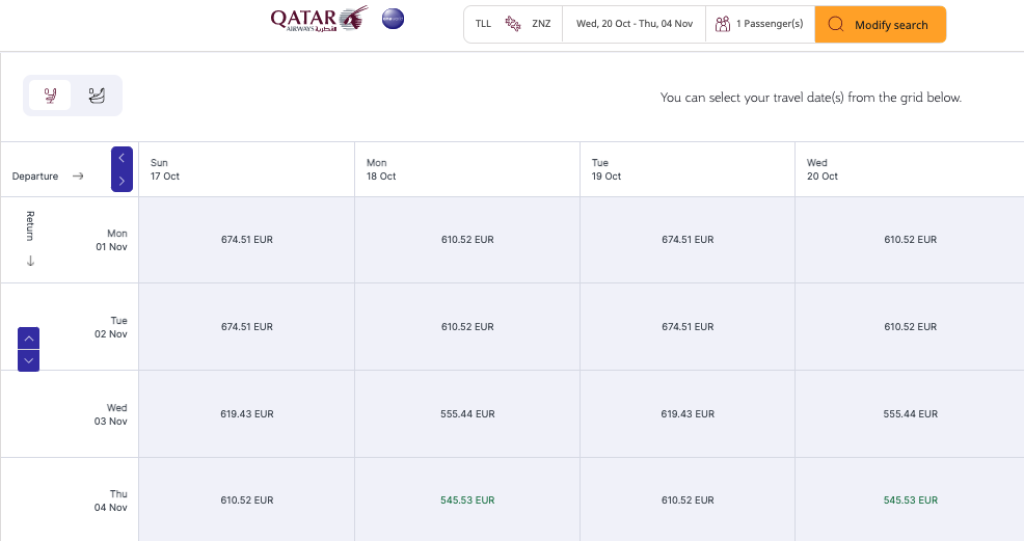Screen dimensions: 1024x541
Task: Select 545.53 EUR fare for 20 Oct departure
Action: pos(910,500)
